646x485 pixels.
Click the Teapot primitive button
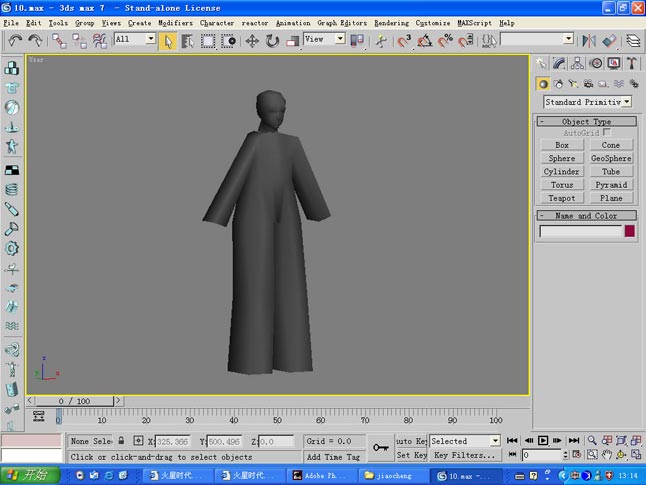[x=562, y=198]
